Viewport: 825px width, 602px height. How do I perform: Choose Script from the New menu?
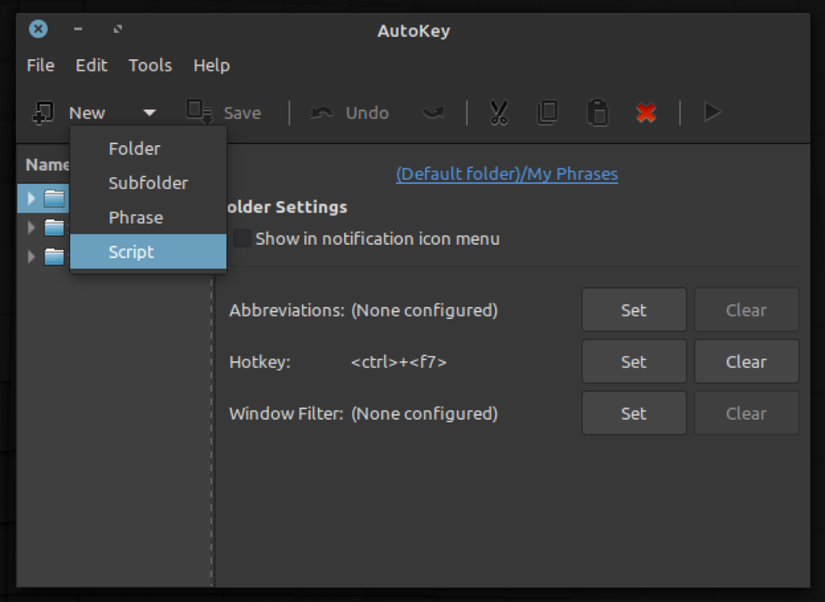tap(130, 251)
